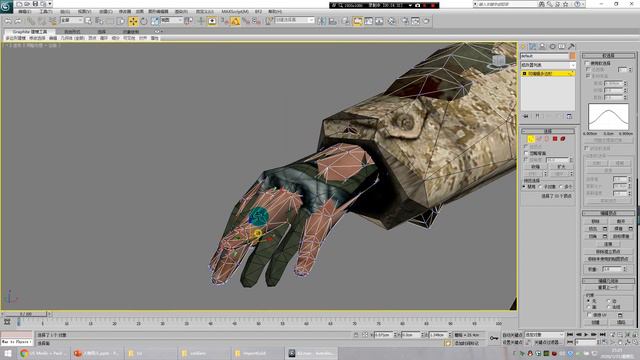
Task: Switch to Motion command panel icon
Action: coord(552,47)
